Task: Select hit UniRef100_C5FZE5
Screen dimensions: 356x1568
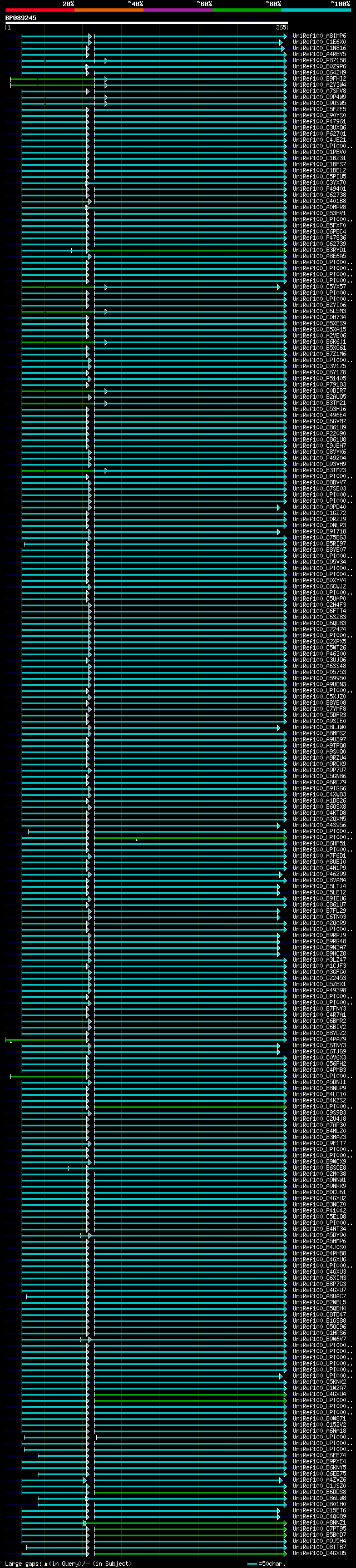Action: pyautogui.click(x=319, y=109)
